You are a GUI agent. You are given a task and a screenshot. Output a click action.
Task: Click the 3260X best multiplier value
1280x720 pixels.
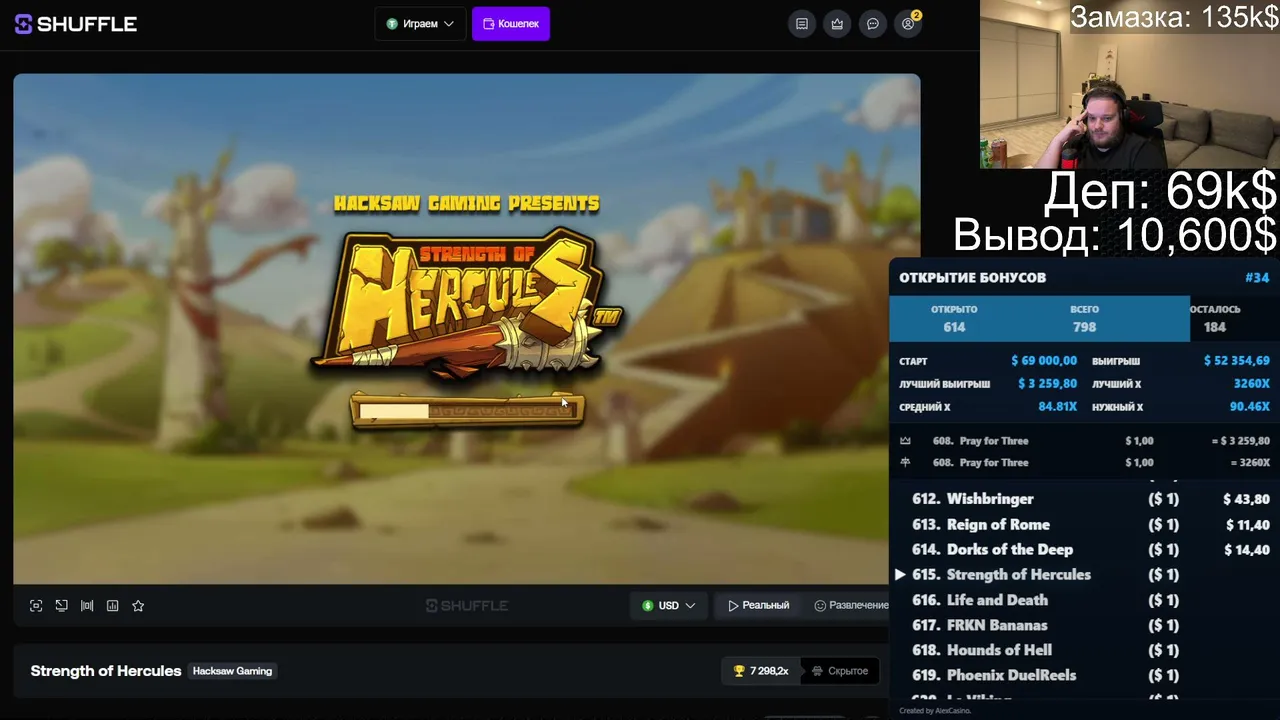click(1252, 384)
